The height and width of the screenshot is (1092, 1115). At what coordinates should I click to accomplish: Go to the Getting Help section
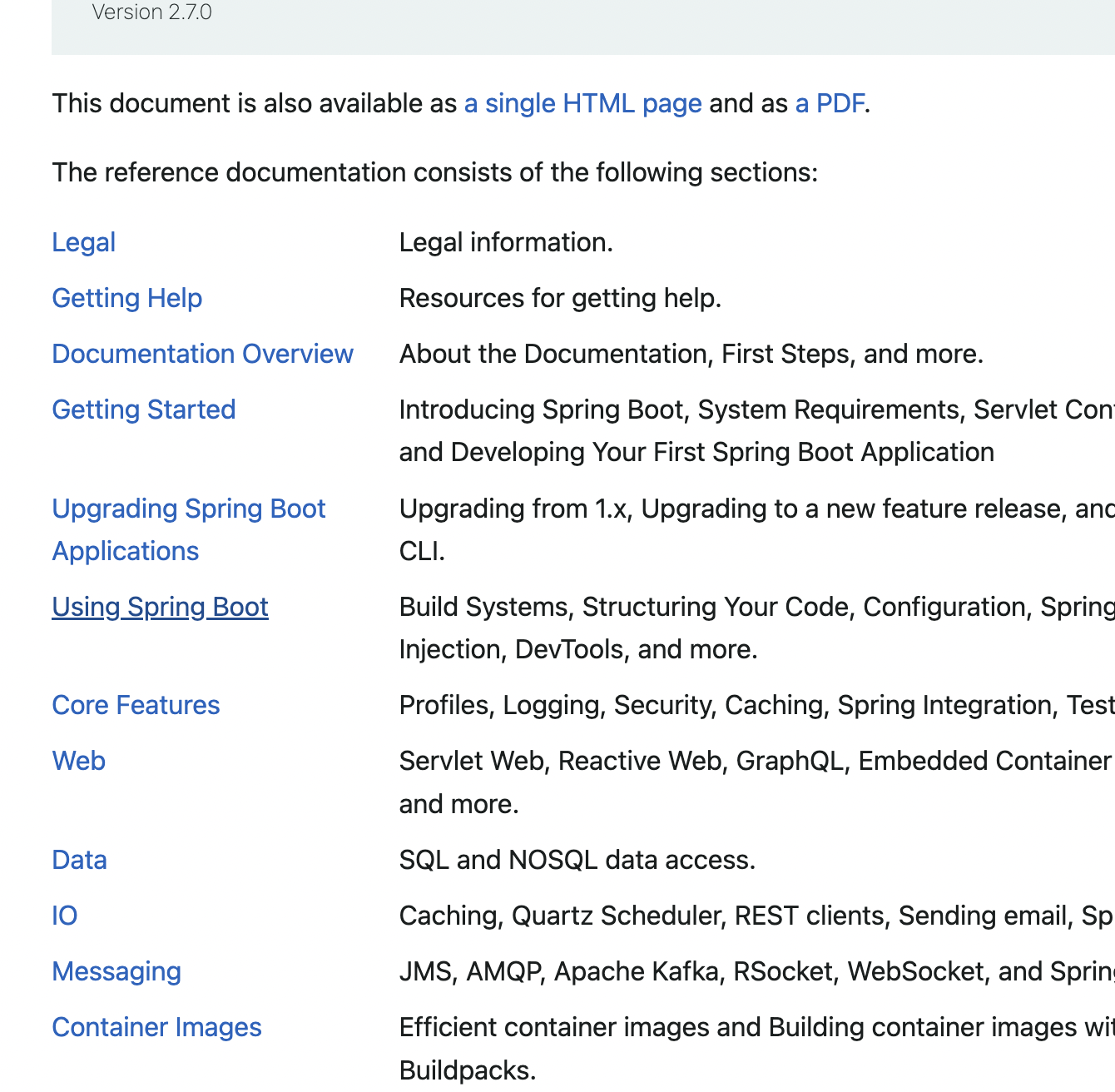[x=126, y=298]
